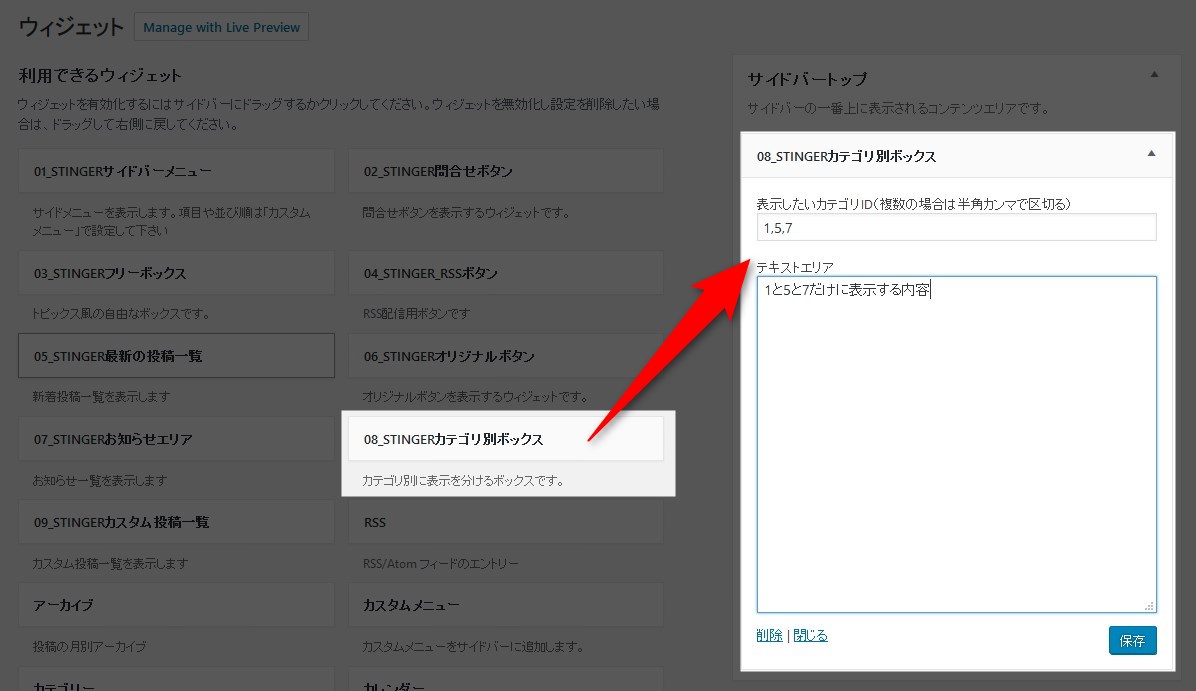Select the 07_STINGERお知らせエリア widget
Viewport: 1196px width, 691px height.
tap(176, 439)
